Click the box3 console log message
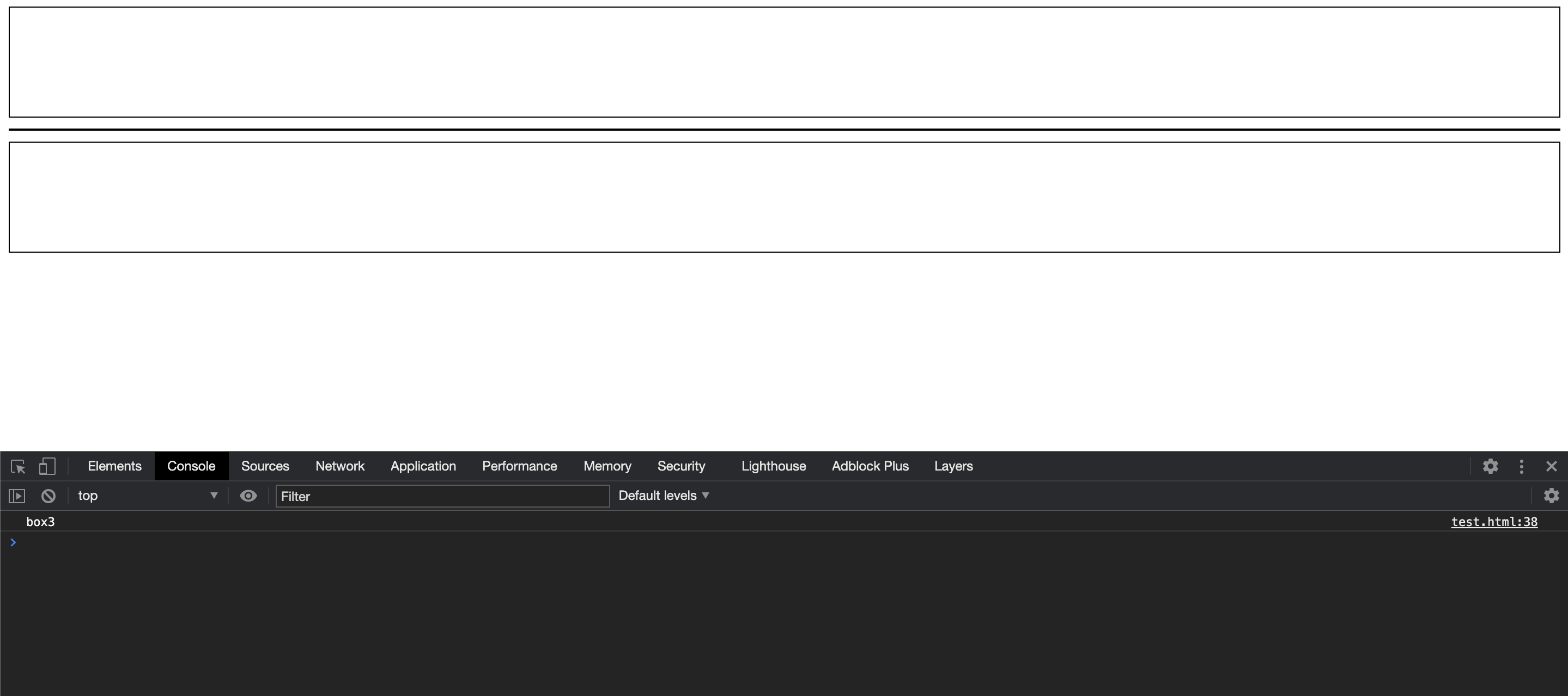 pyautogui.click(x=41, y=522)
